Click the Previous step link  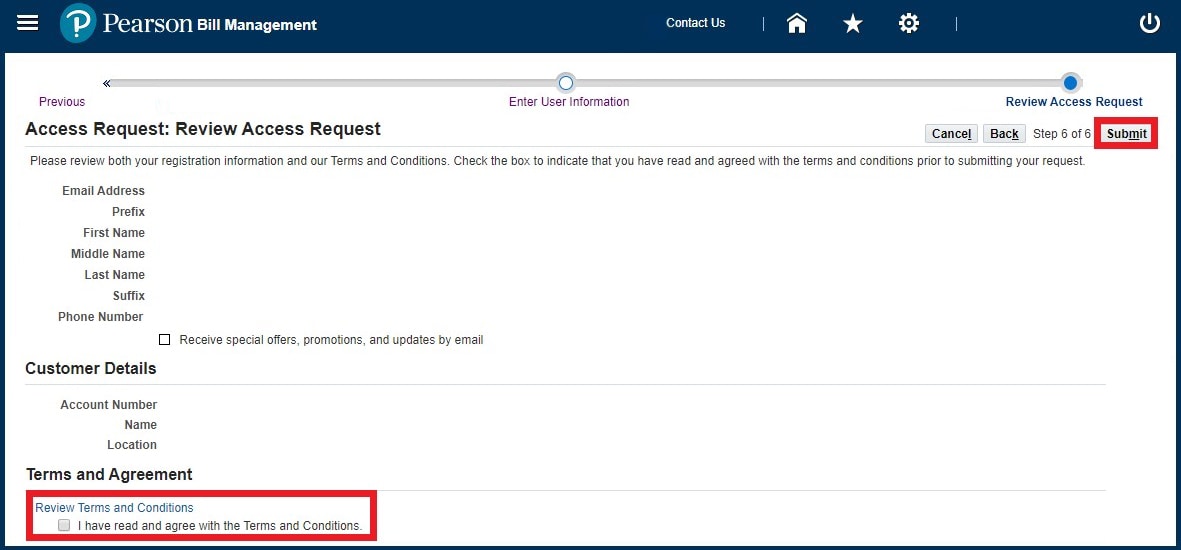pos(62,102)
